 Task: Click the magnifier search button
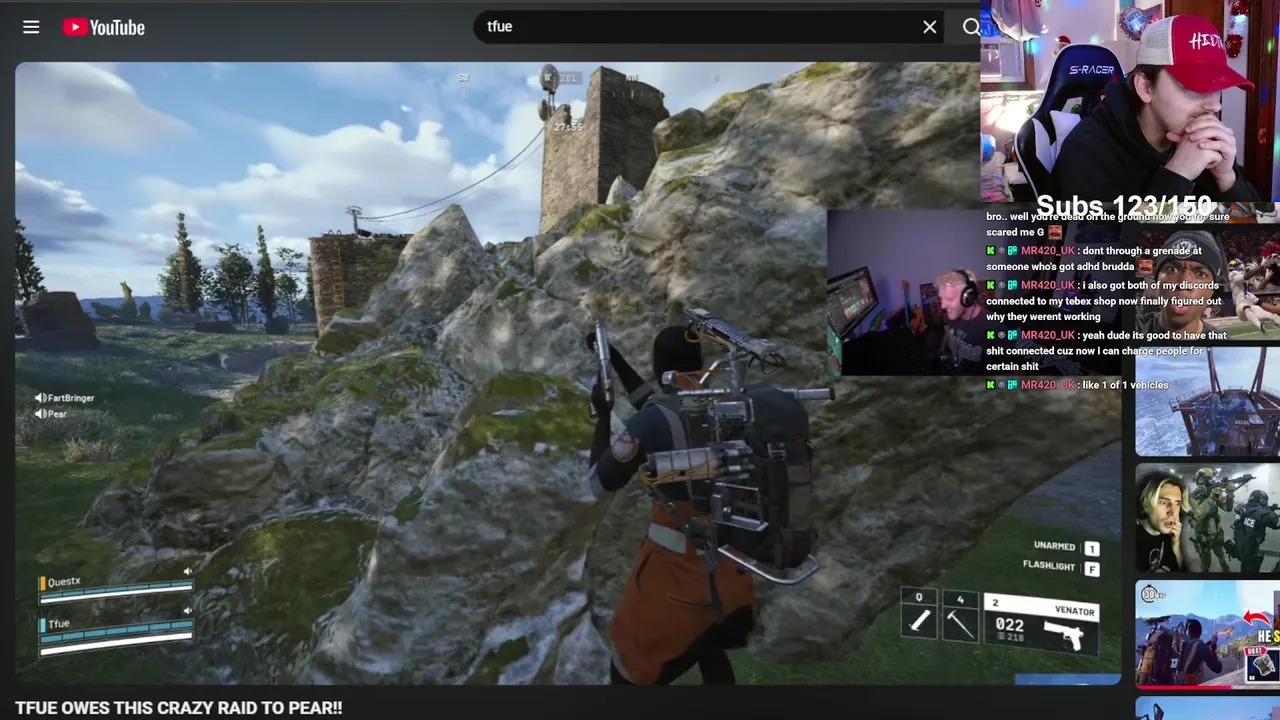[971, 27]
